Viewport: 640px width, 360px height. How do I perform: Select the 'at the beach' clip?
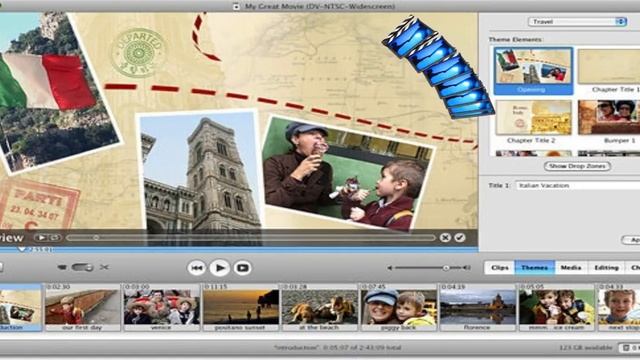click(x=320, y=307)
